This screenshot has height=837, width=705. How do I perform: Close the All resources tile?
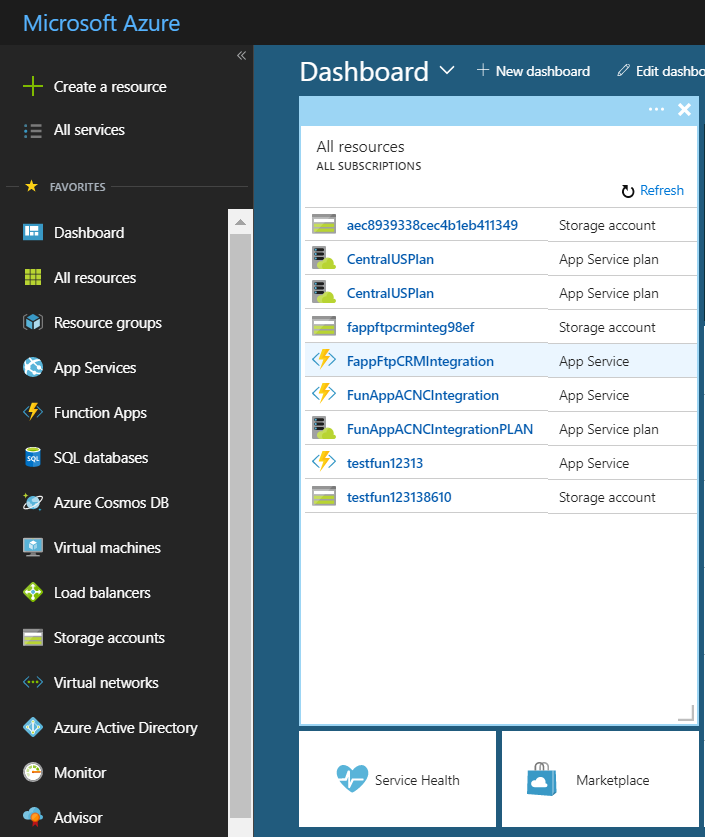click(684, 109)
